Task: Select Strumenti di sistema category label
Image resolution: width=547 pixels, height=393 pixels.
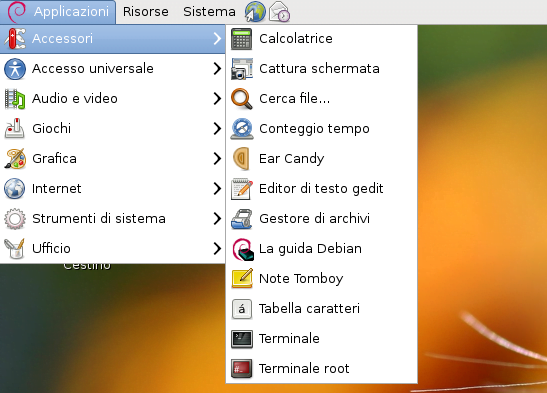Action: pos(99,219)
